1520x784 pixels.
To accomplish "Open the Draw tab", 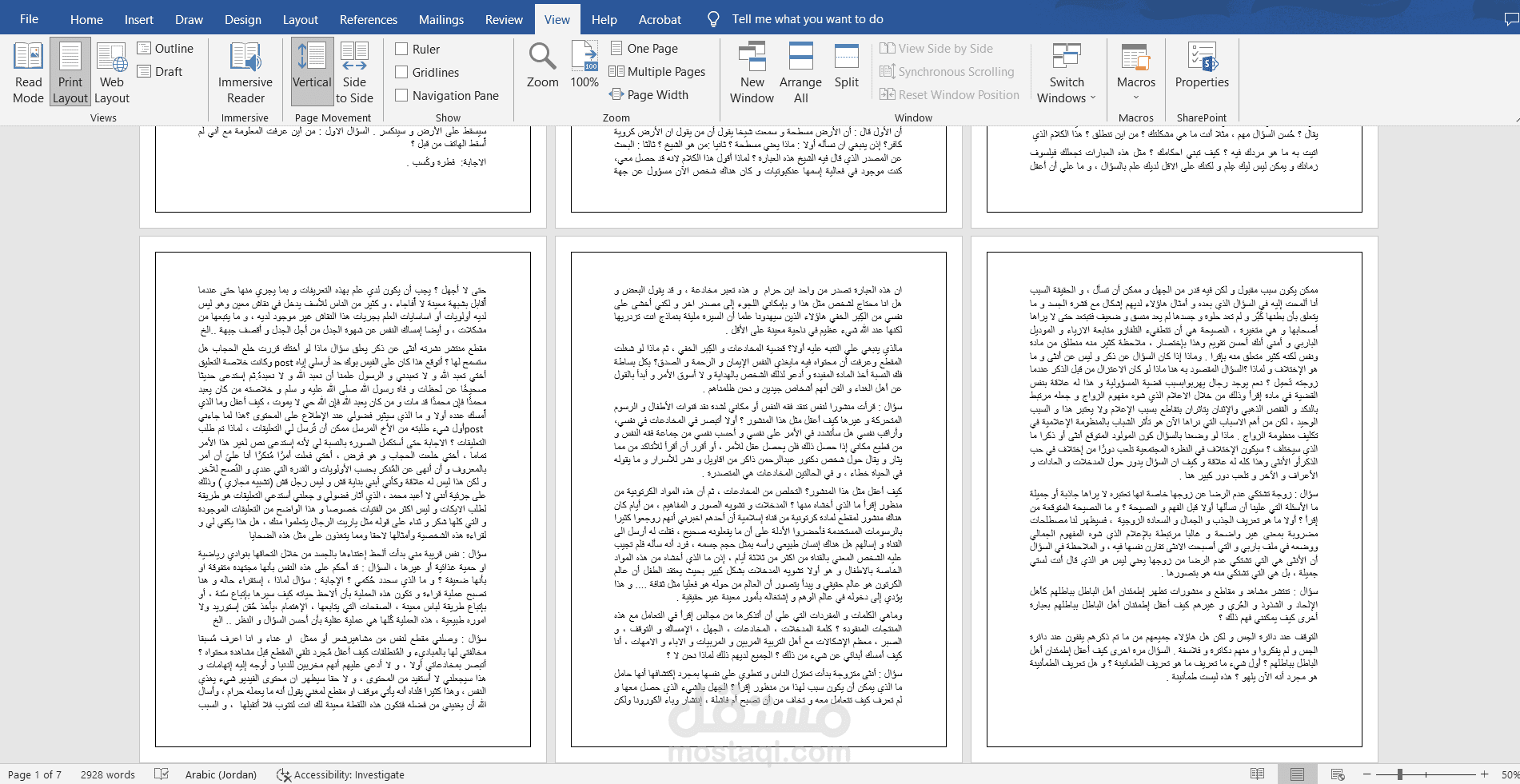I will 190,19.
